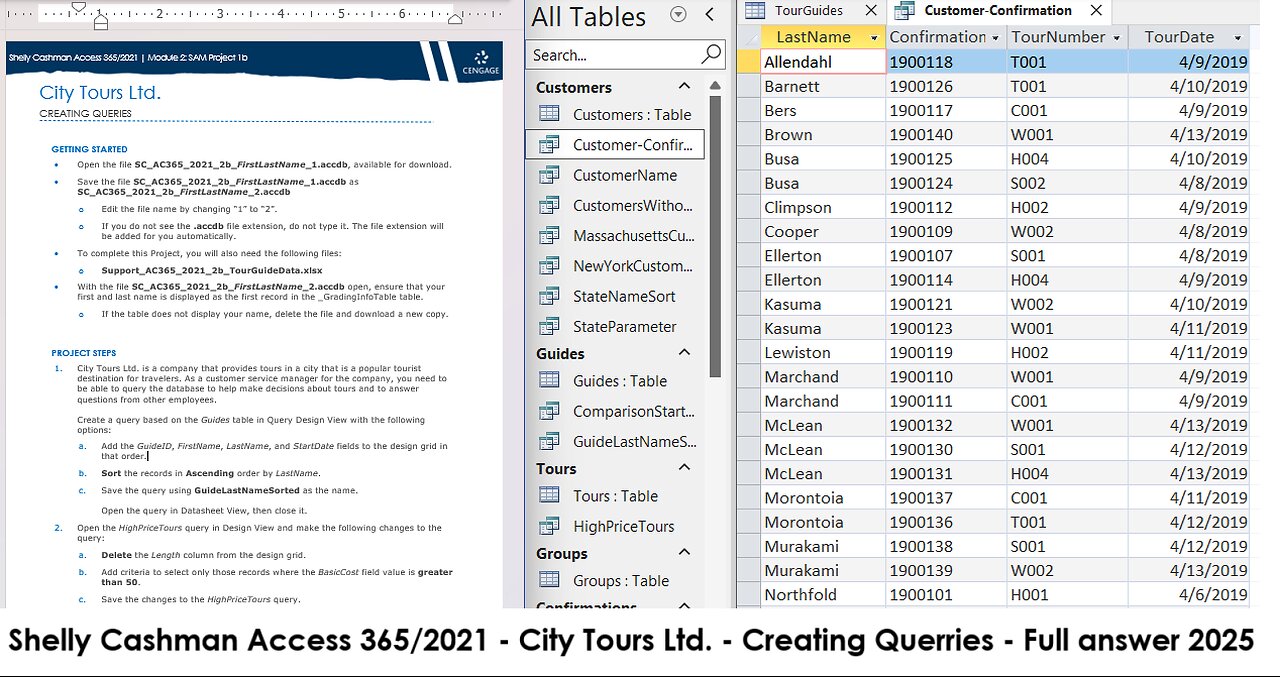Select Guides : Table icon
The height and width of the screenshot is (677, 1280).
(549, 380)
